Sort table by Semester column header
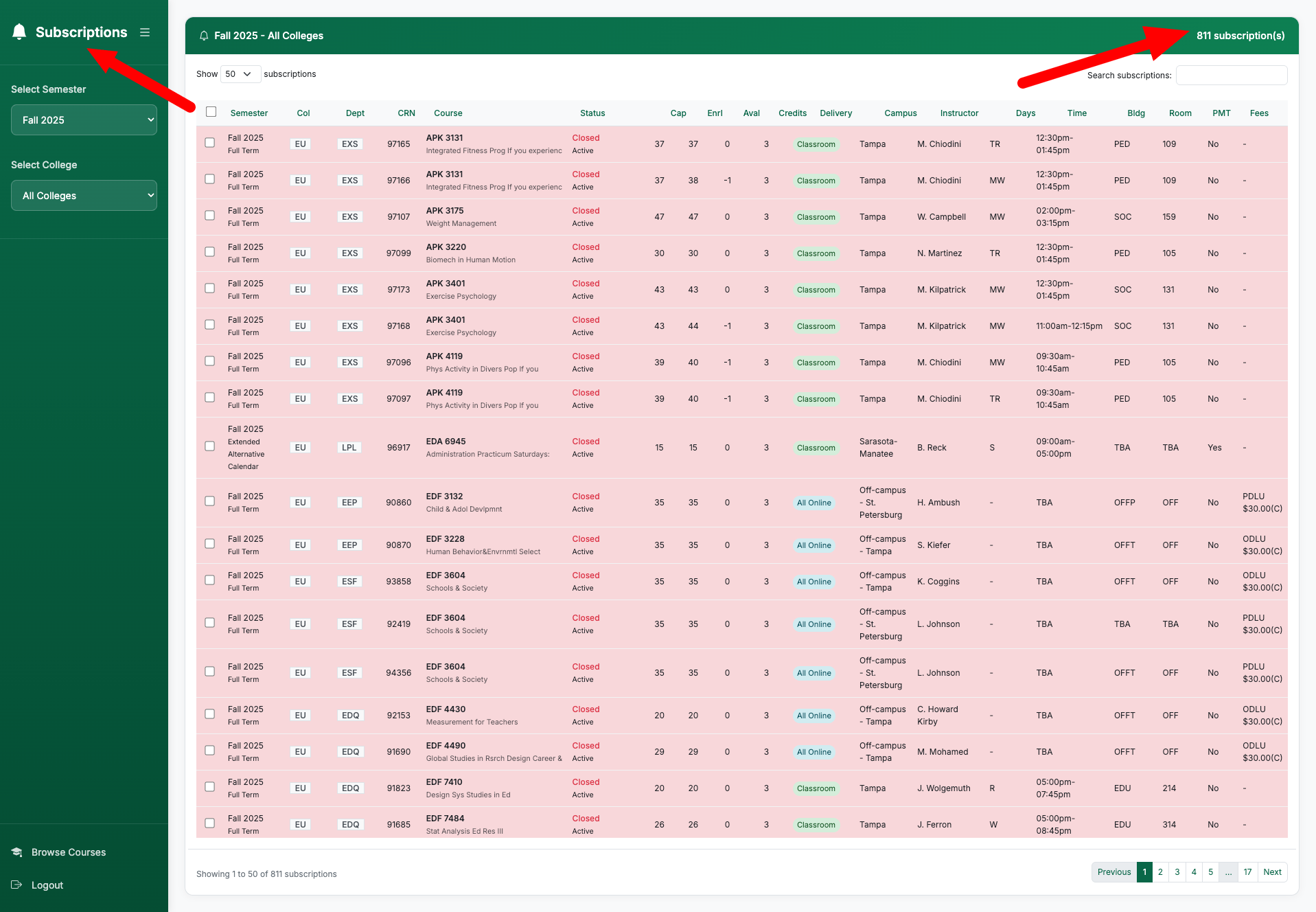This screenshot has height=912, width=1316. (249, 113)
